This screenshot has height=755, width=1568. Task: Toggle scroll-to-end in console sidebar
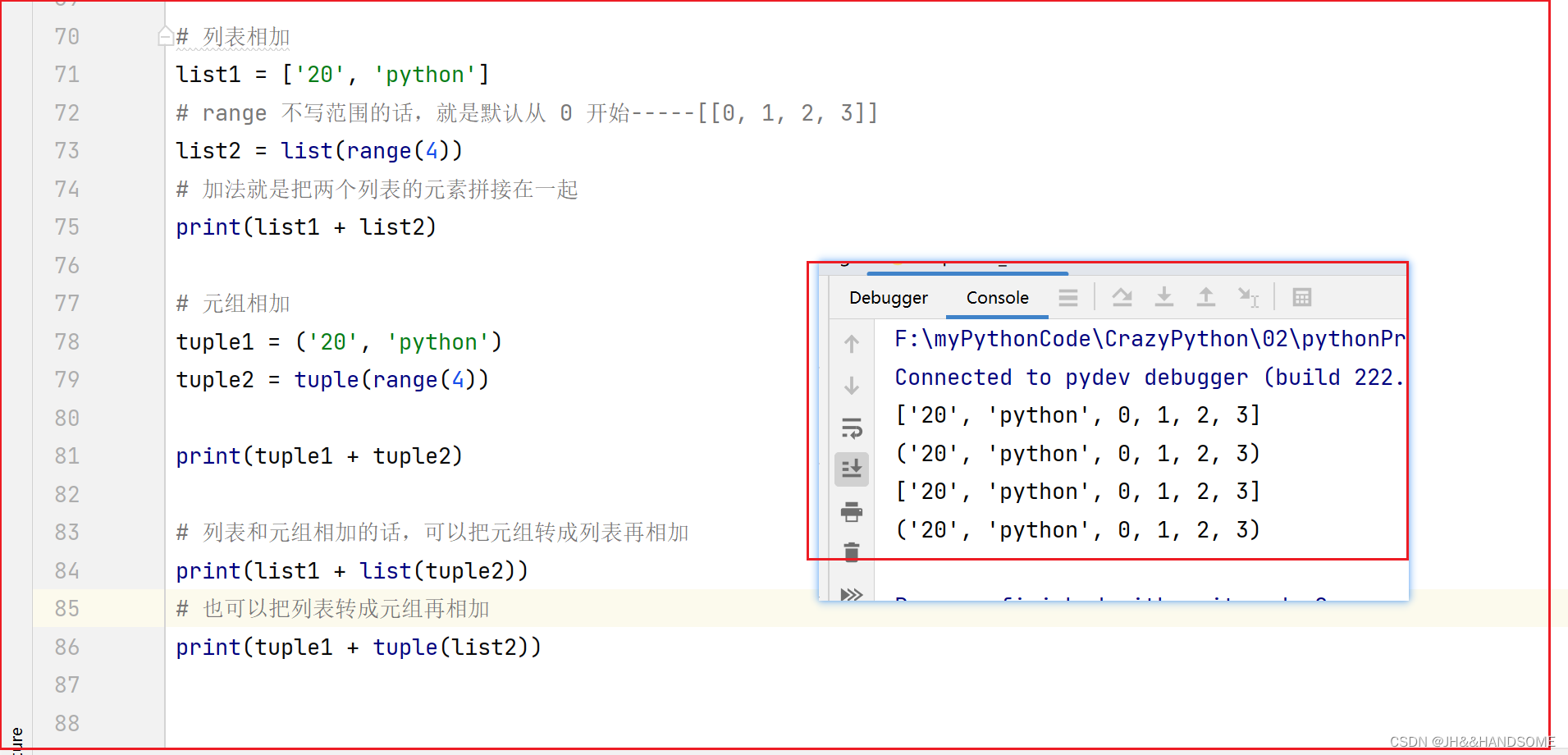852,469
